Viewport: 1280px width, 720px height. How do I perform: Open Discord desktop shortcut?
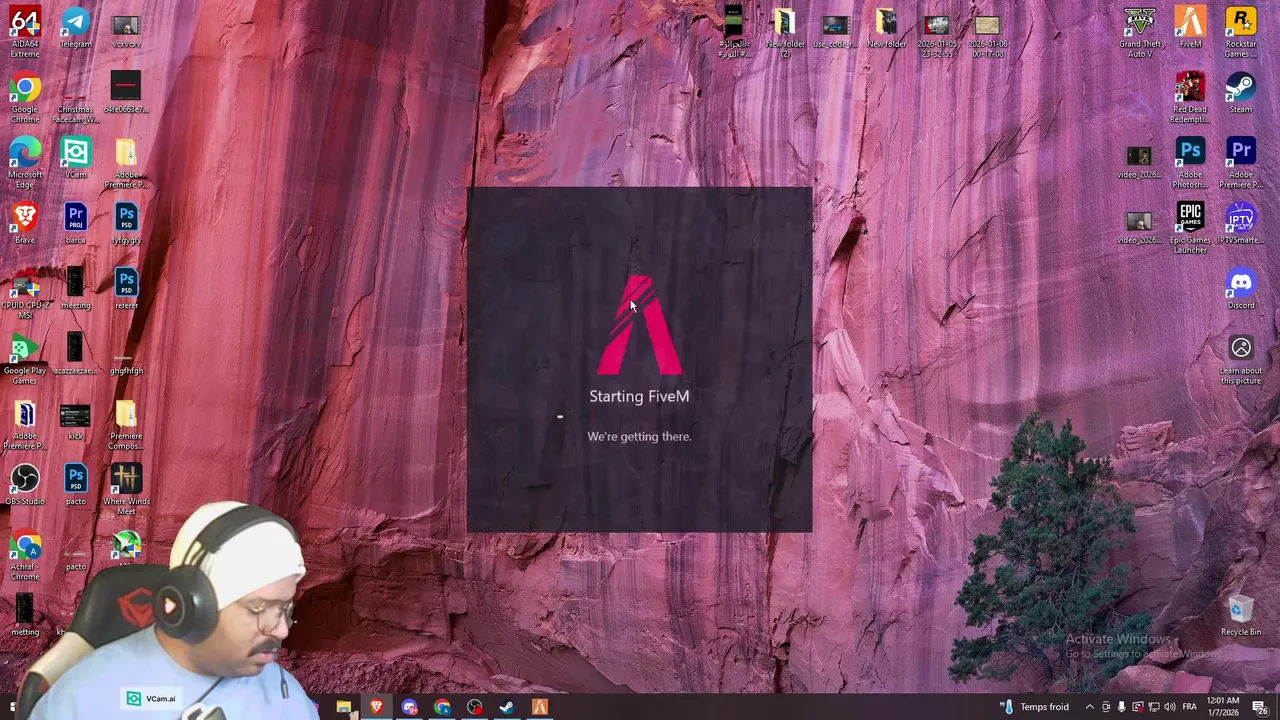click(1241, 289)
